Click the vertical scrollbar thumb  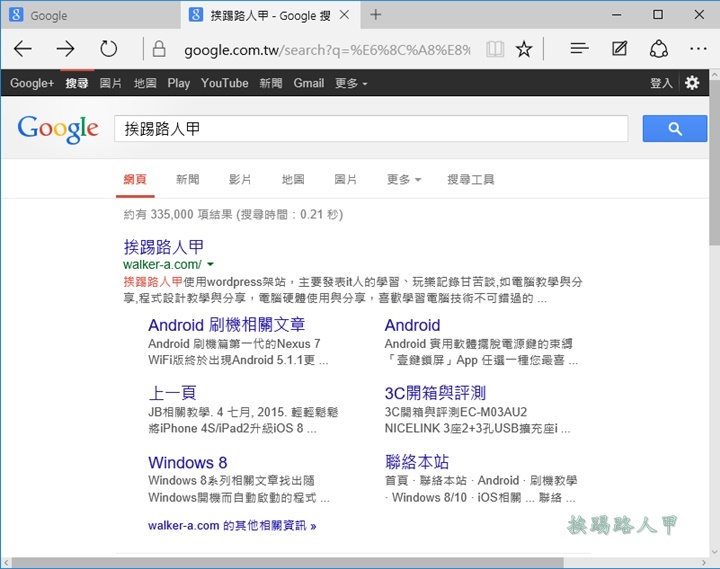(714, 163)
